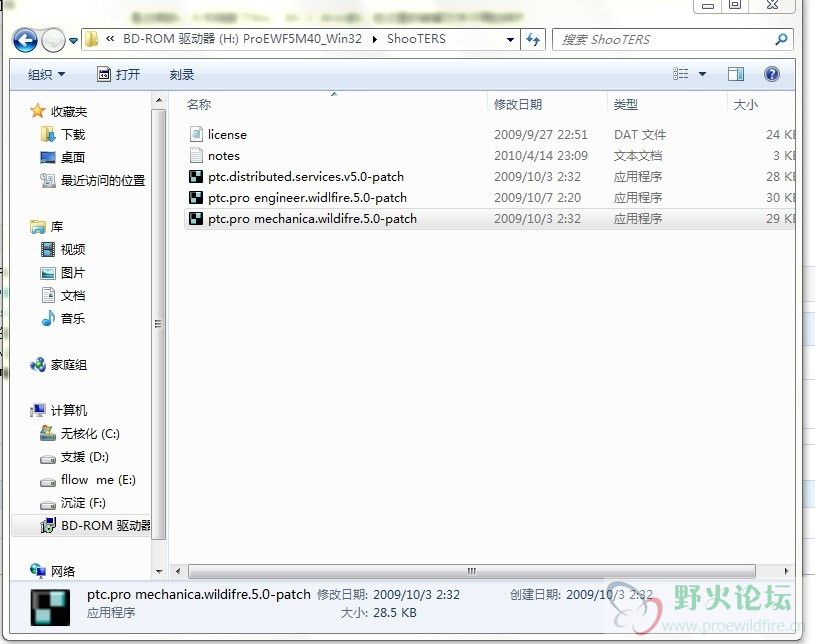The width and height of the screenshot is (815, 644).
Task: Click 修改日期 value in details pane
Action: pyautogui.click(x=416, y=594)
